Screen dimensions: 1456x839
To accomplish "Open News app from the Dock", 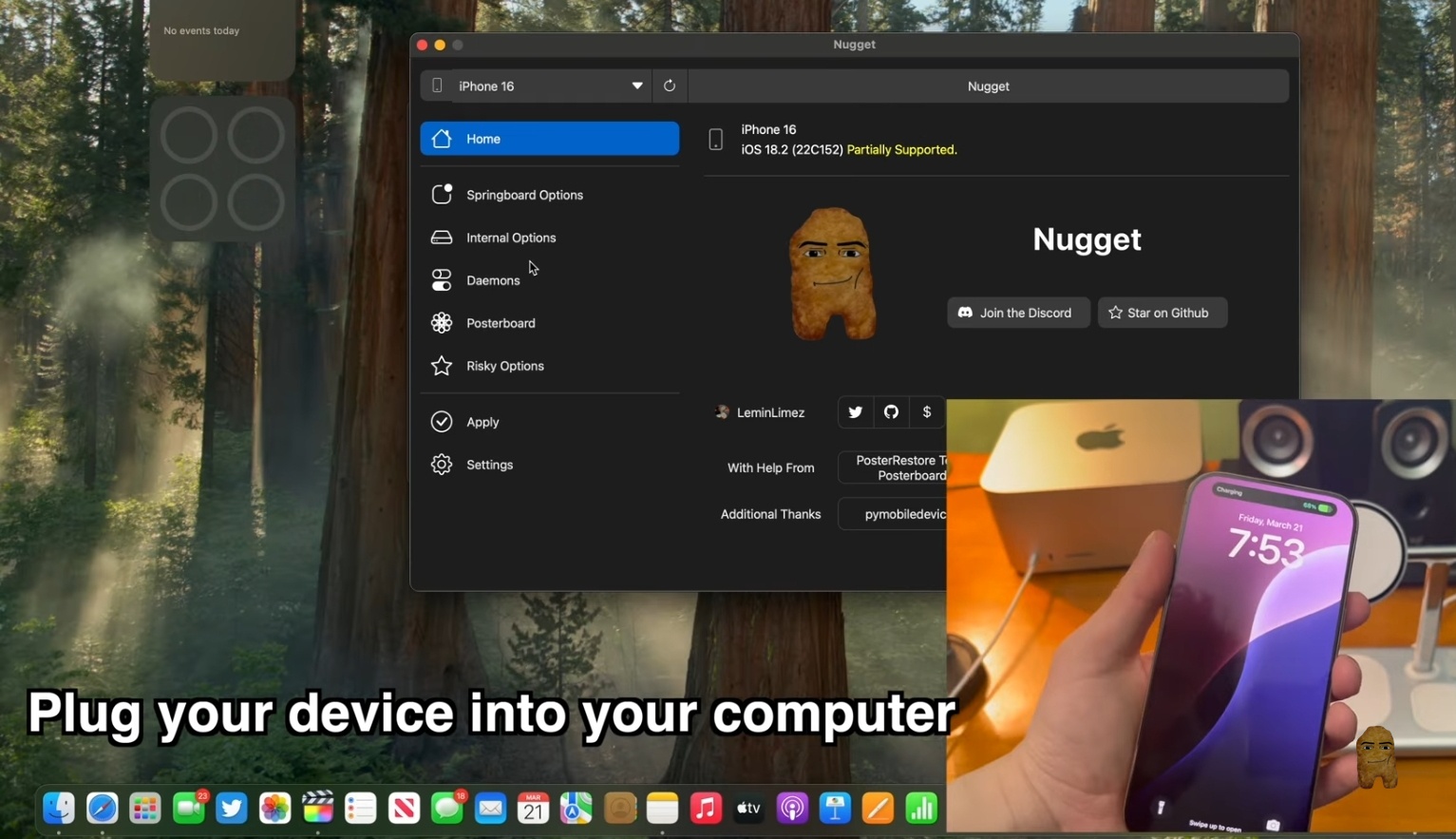I will 404,808.
